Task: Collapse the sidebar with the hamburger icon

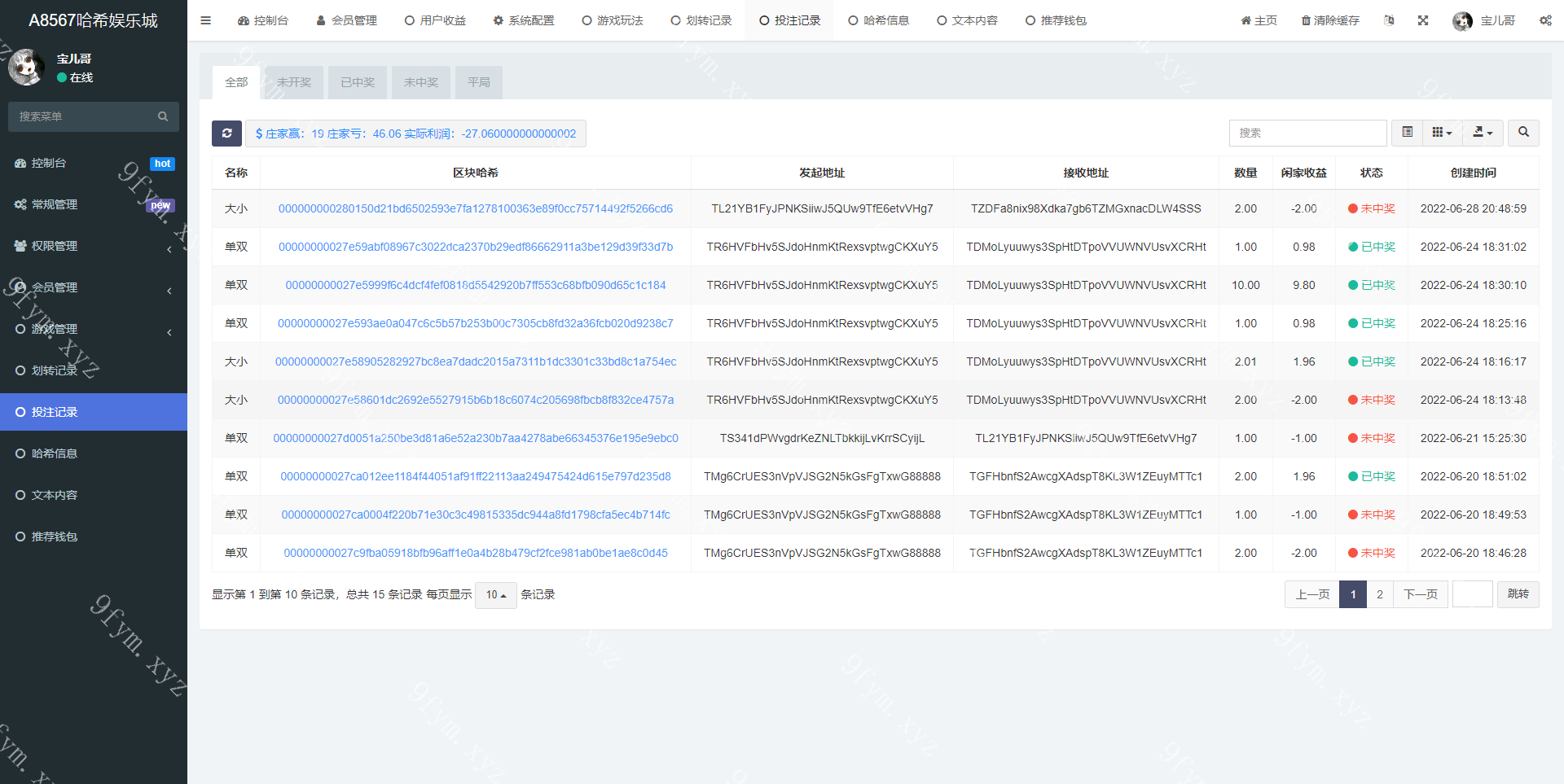Action: point(205,20)
